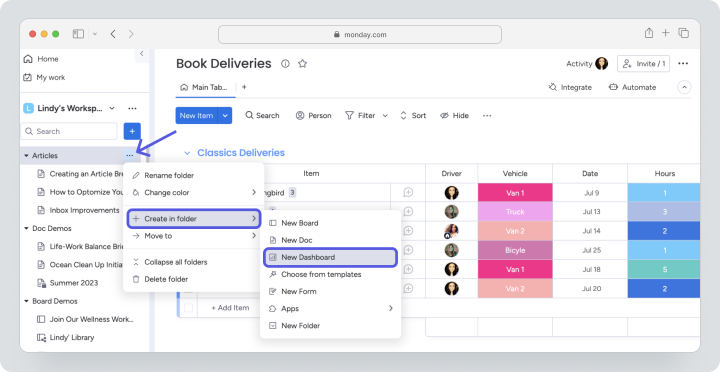Collapse the Board Demos folder

pos(26,301)
